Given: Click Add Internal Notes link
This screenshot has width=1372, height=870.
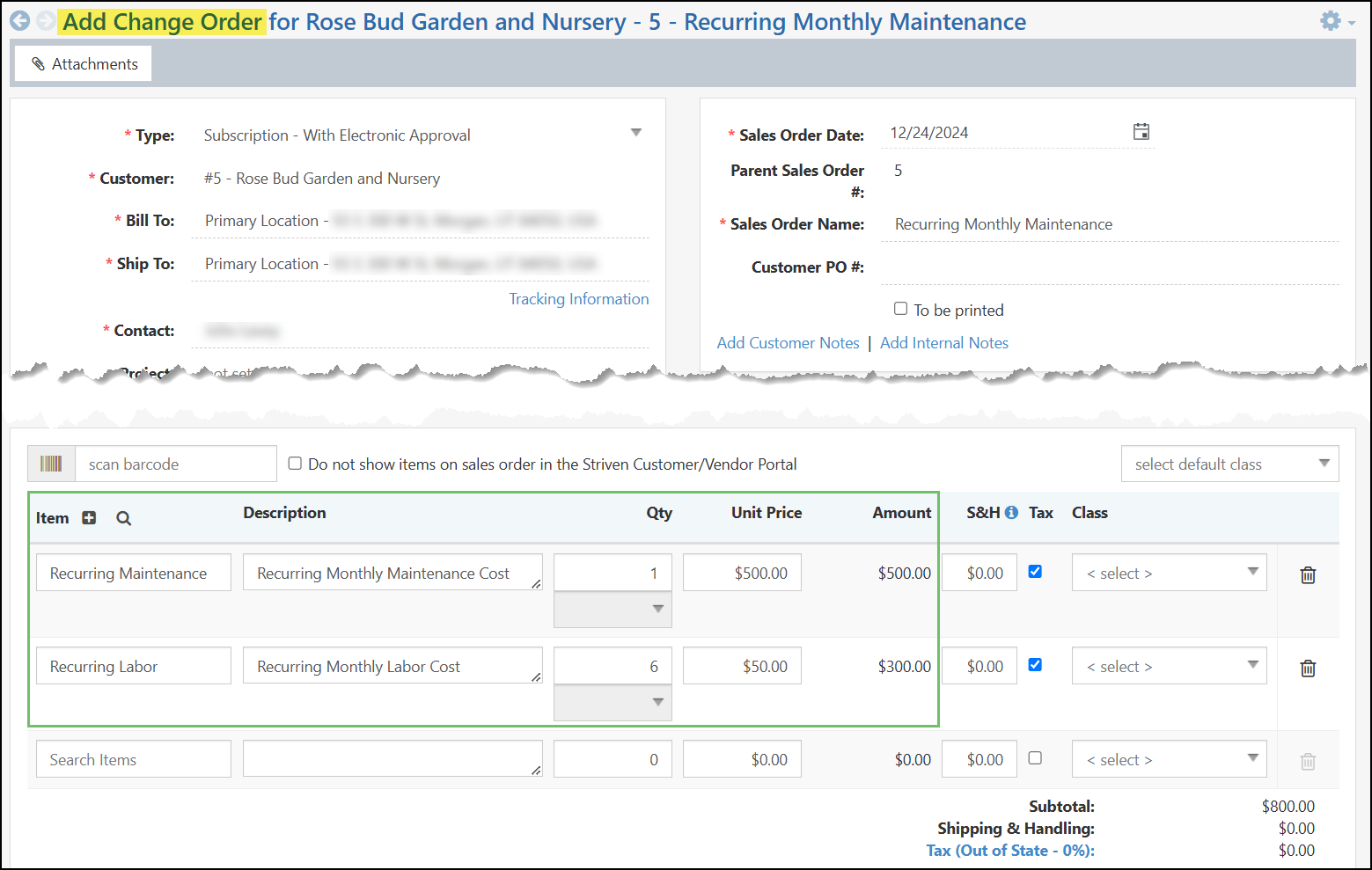Looking at the screenshot, I should point(944,343).
